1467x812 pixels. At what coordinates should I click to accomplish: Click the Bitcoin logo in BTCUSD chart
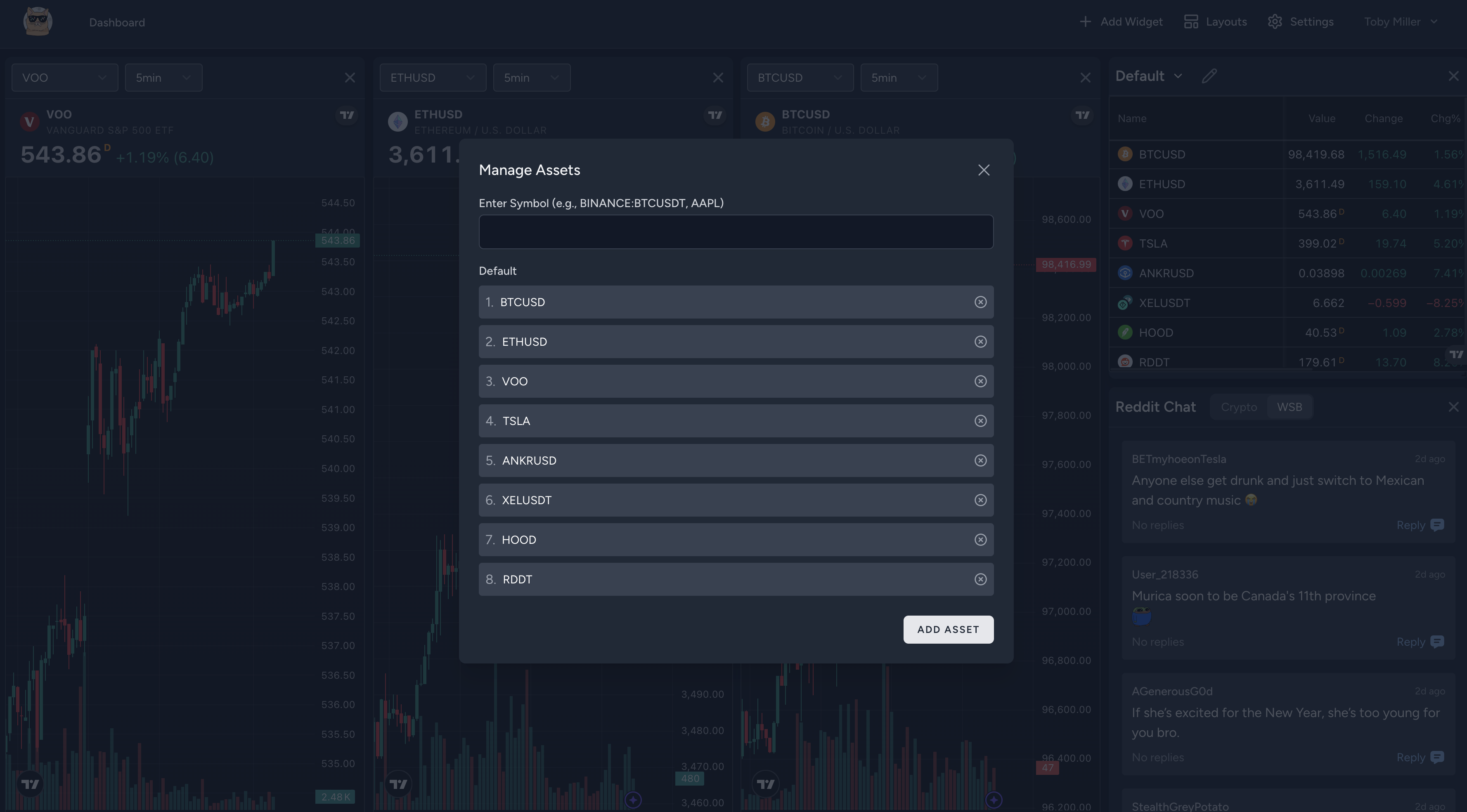click(x=765, y=122)
